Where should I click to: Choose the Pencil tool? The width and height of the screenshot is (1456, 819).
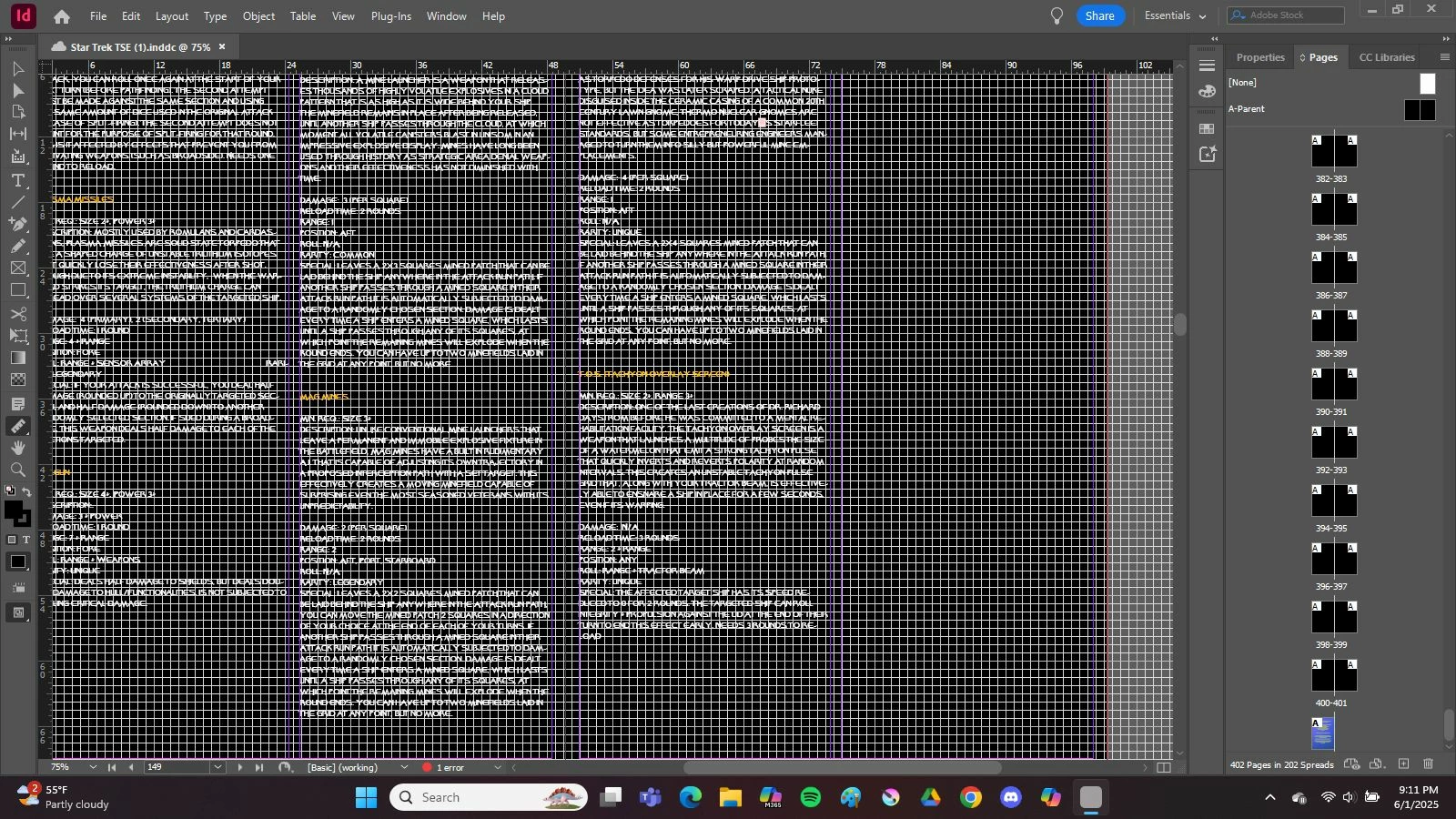click(18, 246)
